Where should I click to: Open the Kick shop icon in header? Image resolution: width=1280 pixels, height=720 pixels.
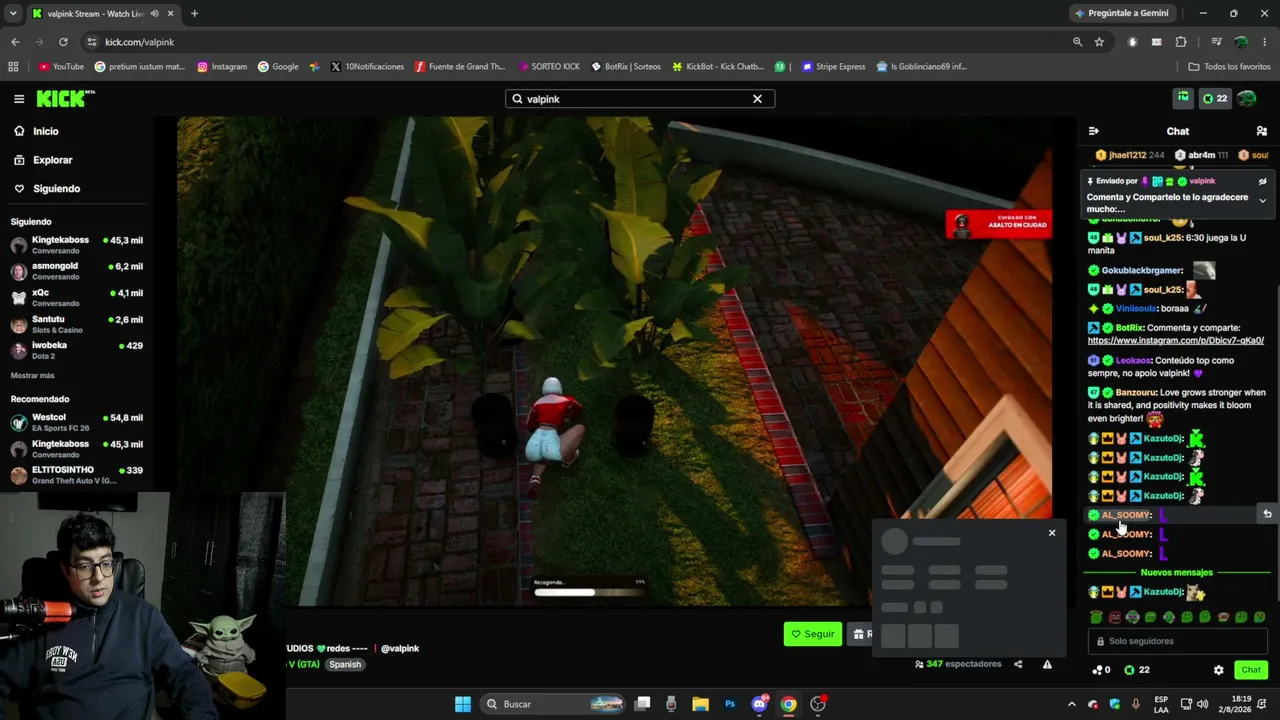click(x=1183, y=98)
